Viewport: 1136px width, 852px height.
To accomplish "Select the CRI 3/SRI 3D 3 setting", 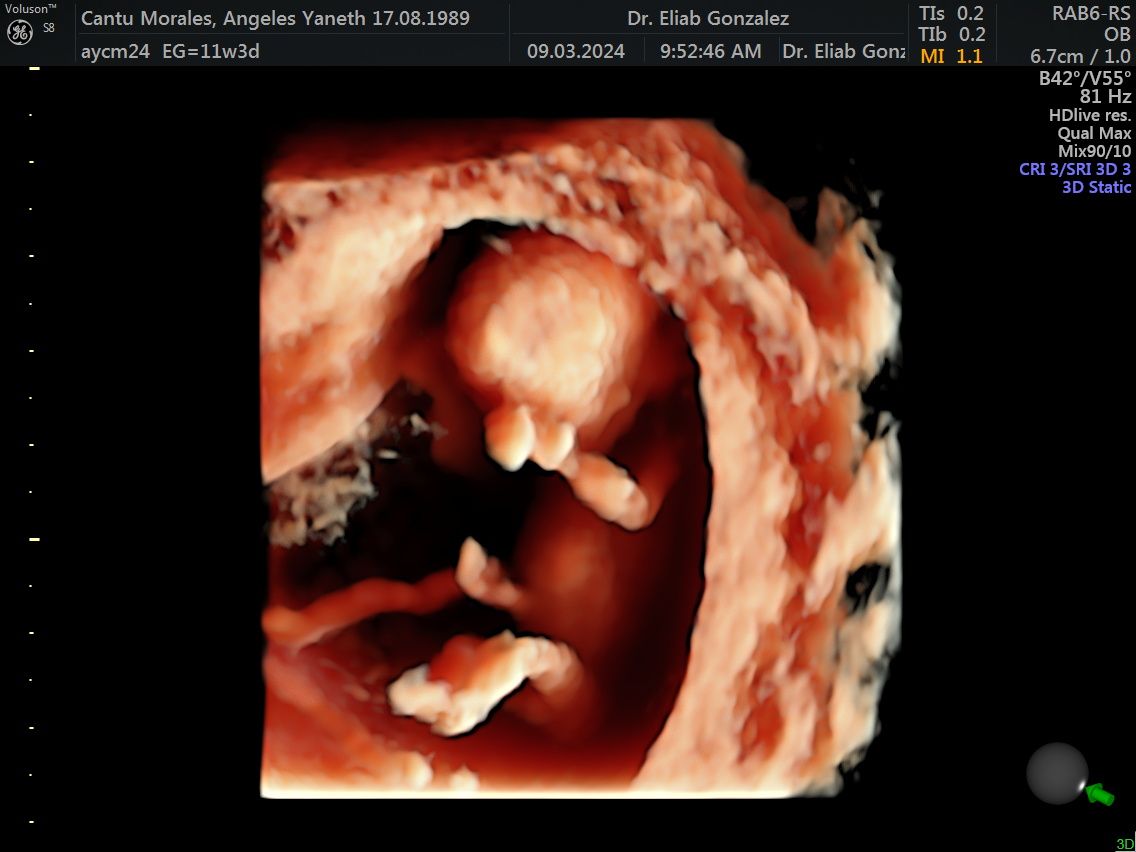I will coord(1075,169).
